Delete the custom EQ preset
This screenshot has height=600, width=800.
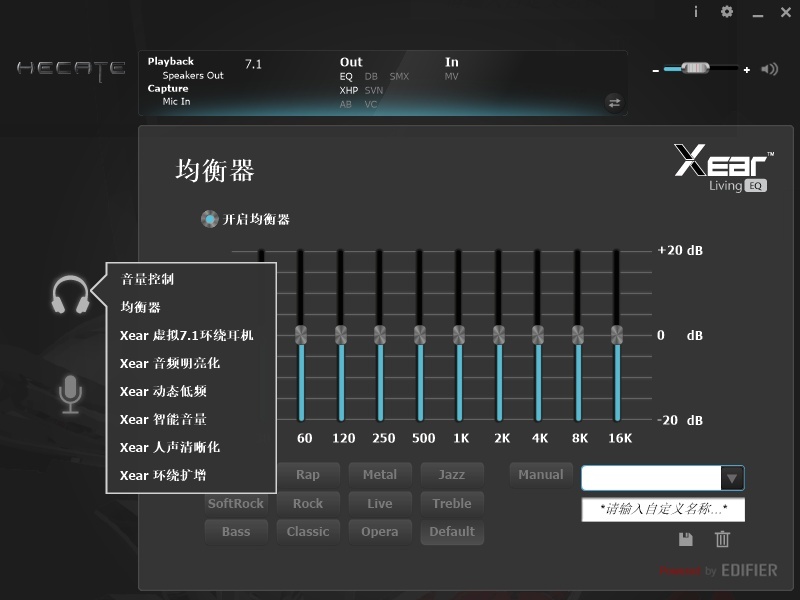point(722,539)
